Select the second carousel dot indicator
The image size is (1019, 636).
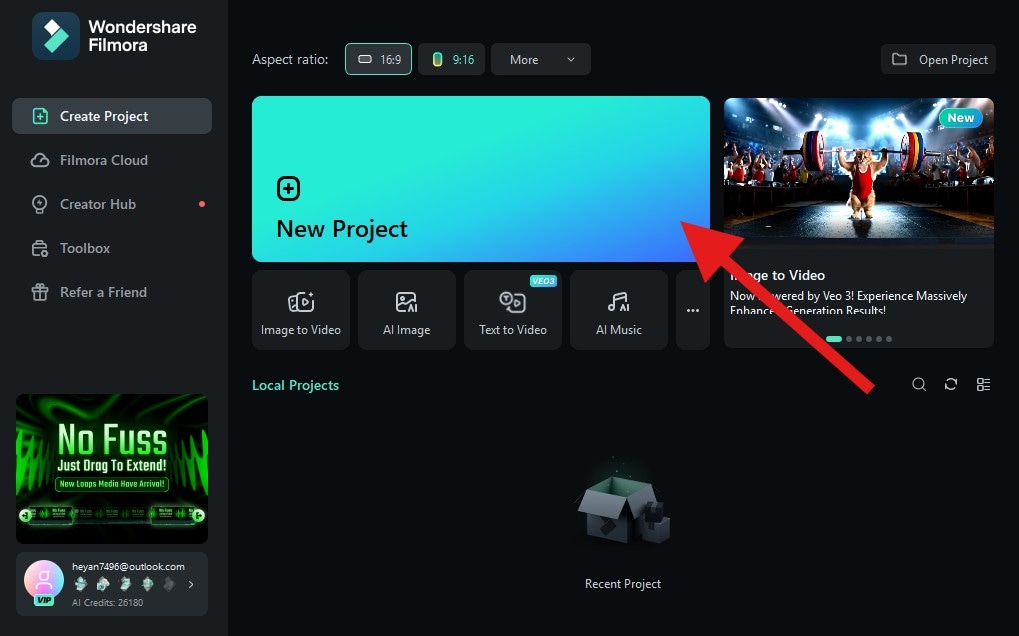848,339
